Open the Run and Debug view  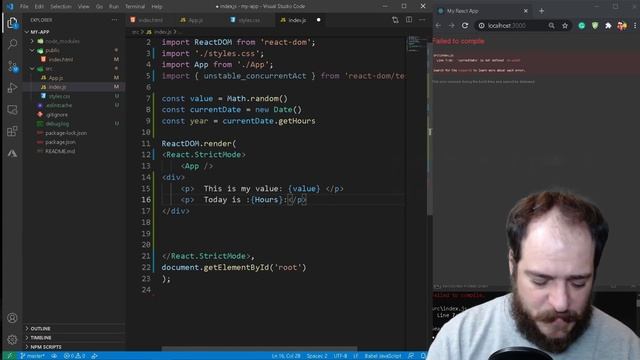12,88
